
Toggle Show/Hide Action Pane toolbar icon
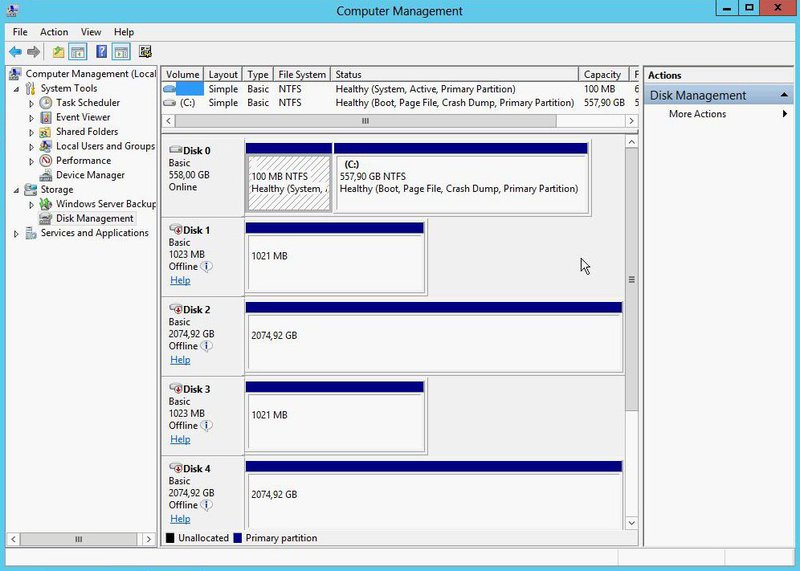[x=121, y=52]
